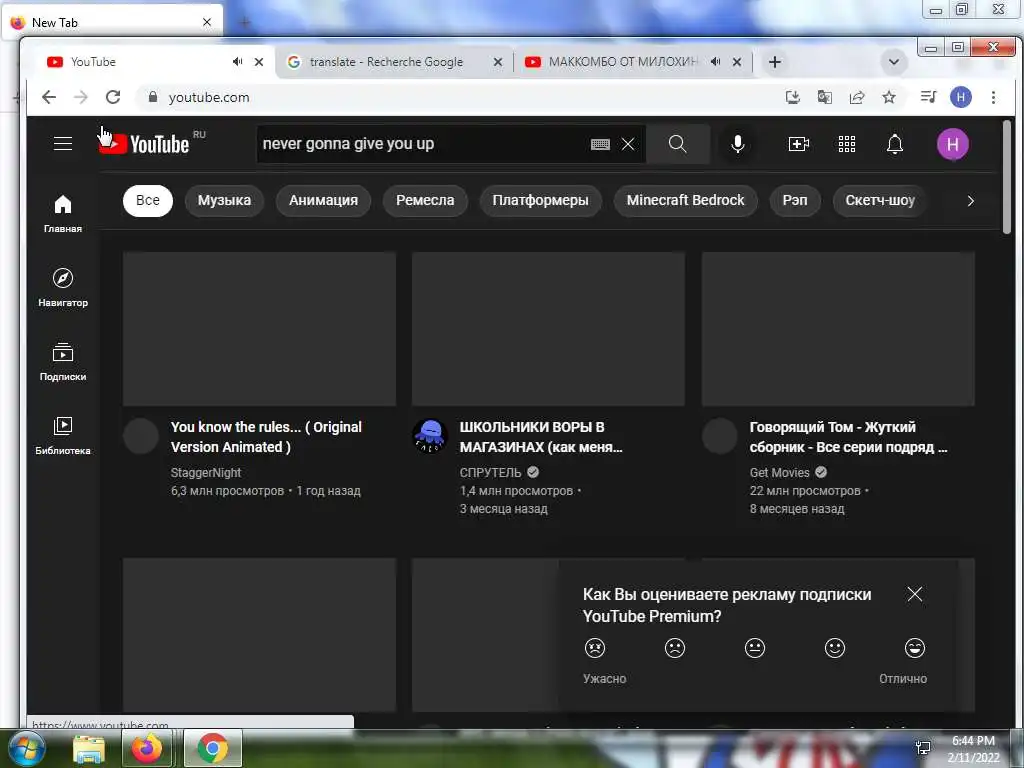Open notifications bell
The height and width of the screenshot is (768, 1024).
pyautogui.click(x=895, y=144)
